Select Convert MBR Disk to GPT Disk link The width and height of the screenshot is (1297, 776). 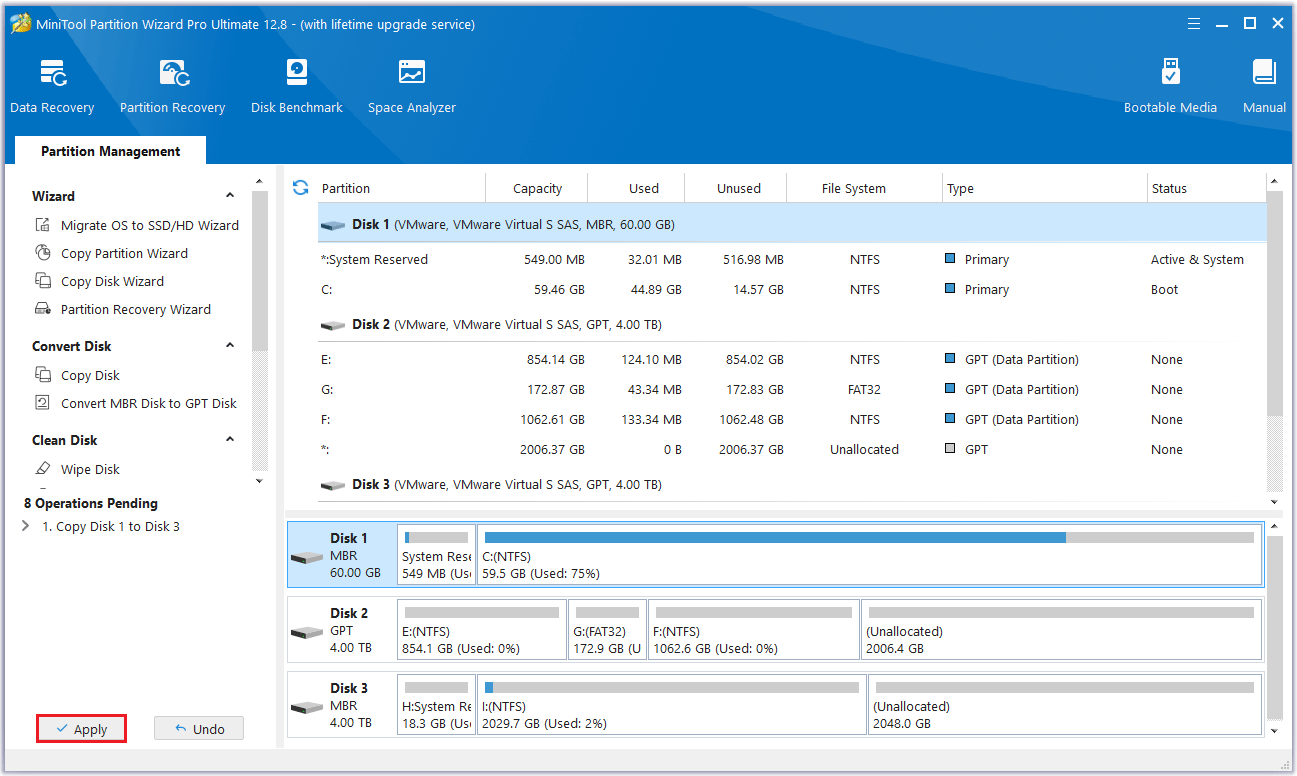(149, 403)
